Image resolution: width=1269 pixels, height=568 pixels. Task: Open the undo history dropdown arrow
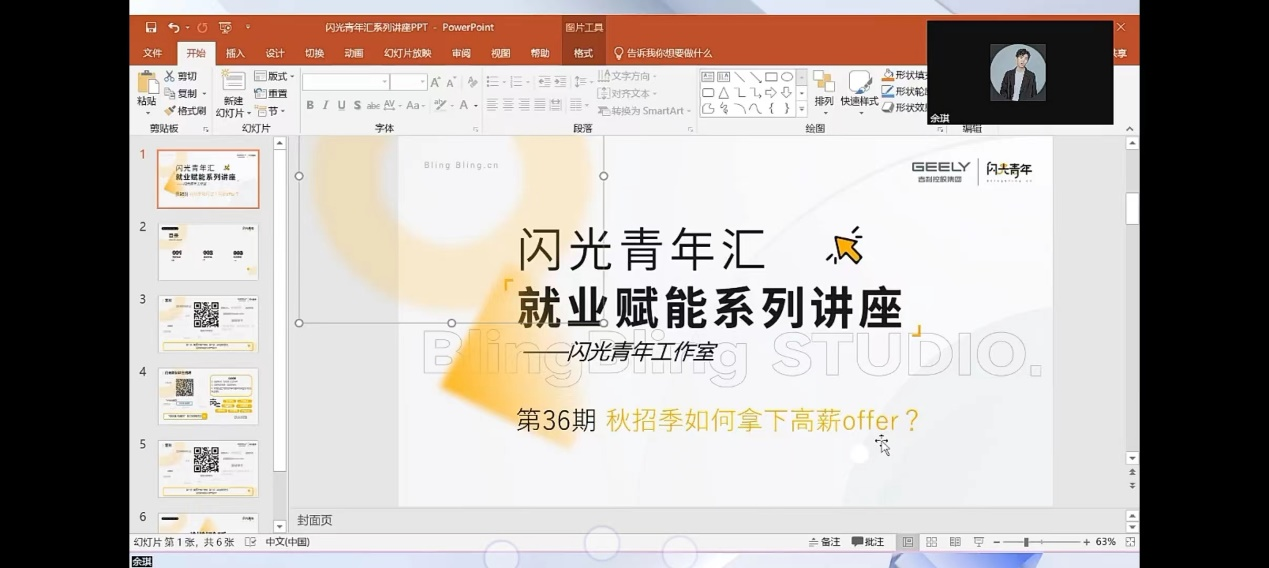pyautogui.click(x=187, y=28)
